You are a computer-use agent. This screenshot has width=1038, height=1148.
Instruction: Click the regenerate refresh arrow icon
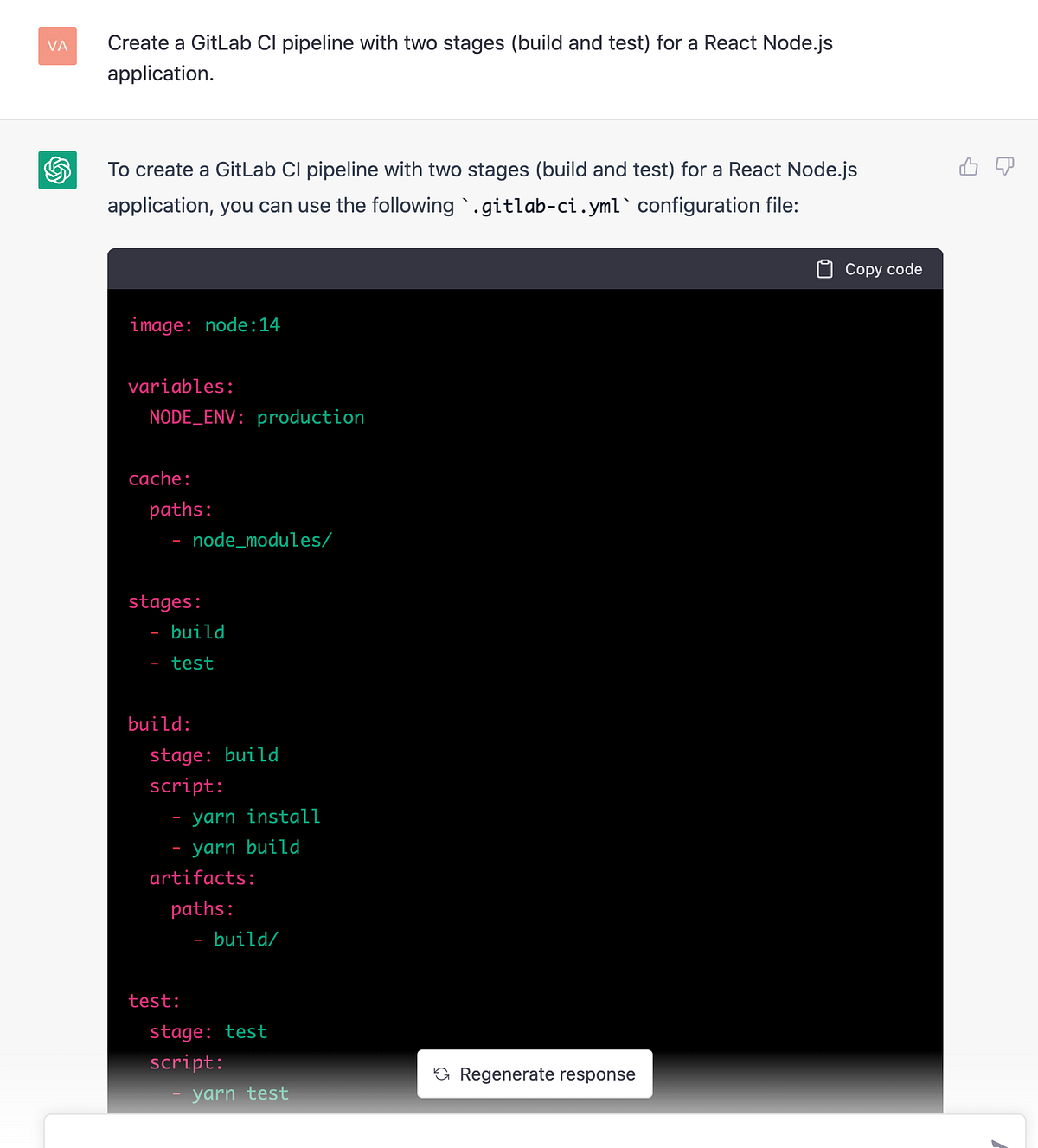pos(441,1074)
